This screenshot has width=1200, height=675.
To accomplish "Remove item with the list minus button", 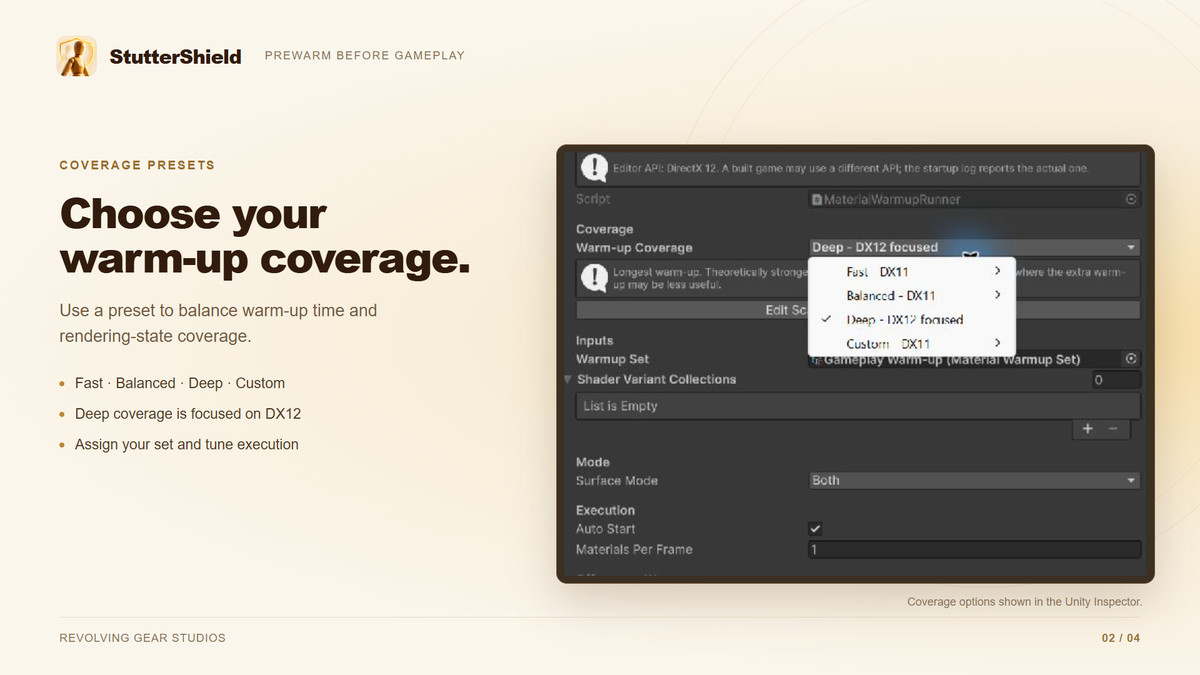I will pyautogui.click(x=1113, y=429).
